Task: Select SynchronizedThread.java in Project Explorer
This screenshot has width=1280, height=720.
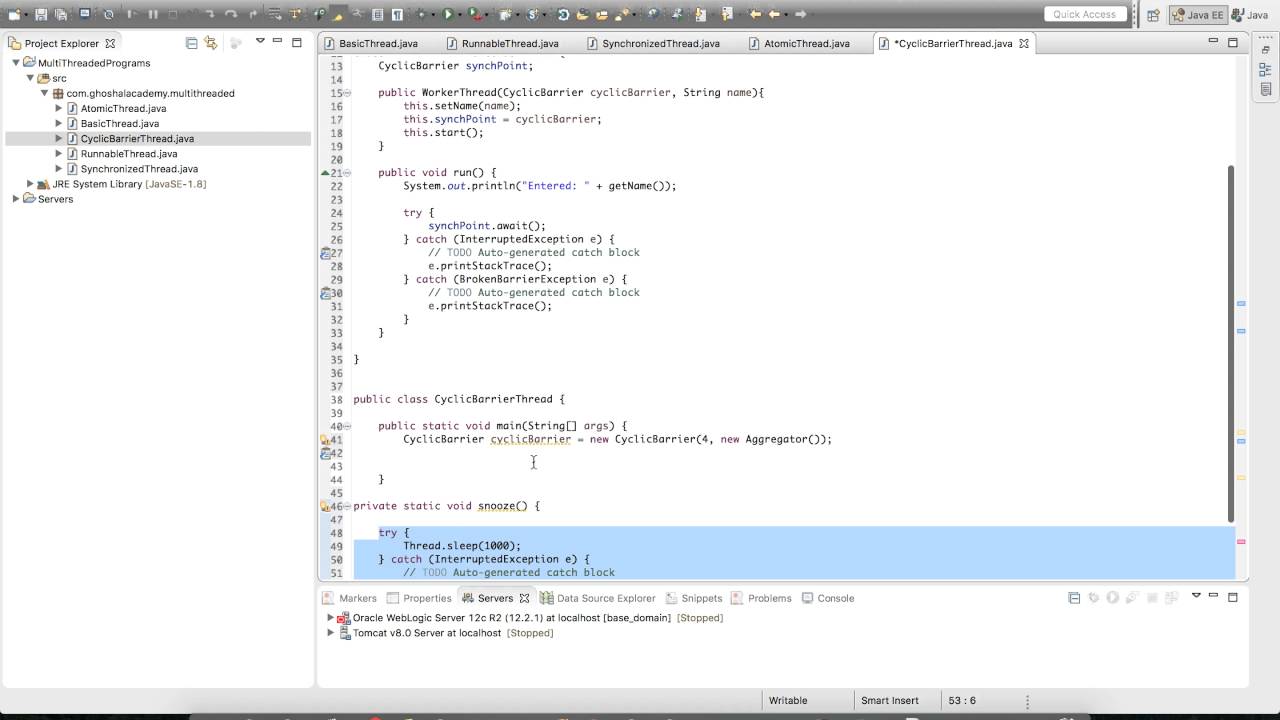Action: point(139,169)
